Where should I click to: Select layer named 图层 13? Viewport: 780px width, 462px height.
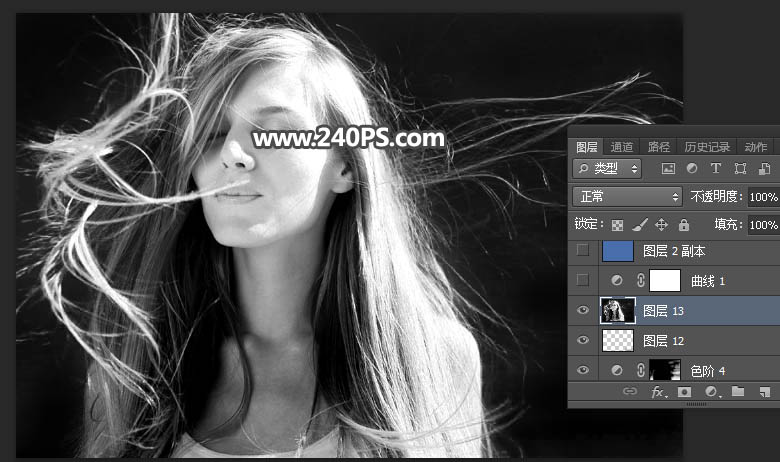663,311
